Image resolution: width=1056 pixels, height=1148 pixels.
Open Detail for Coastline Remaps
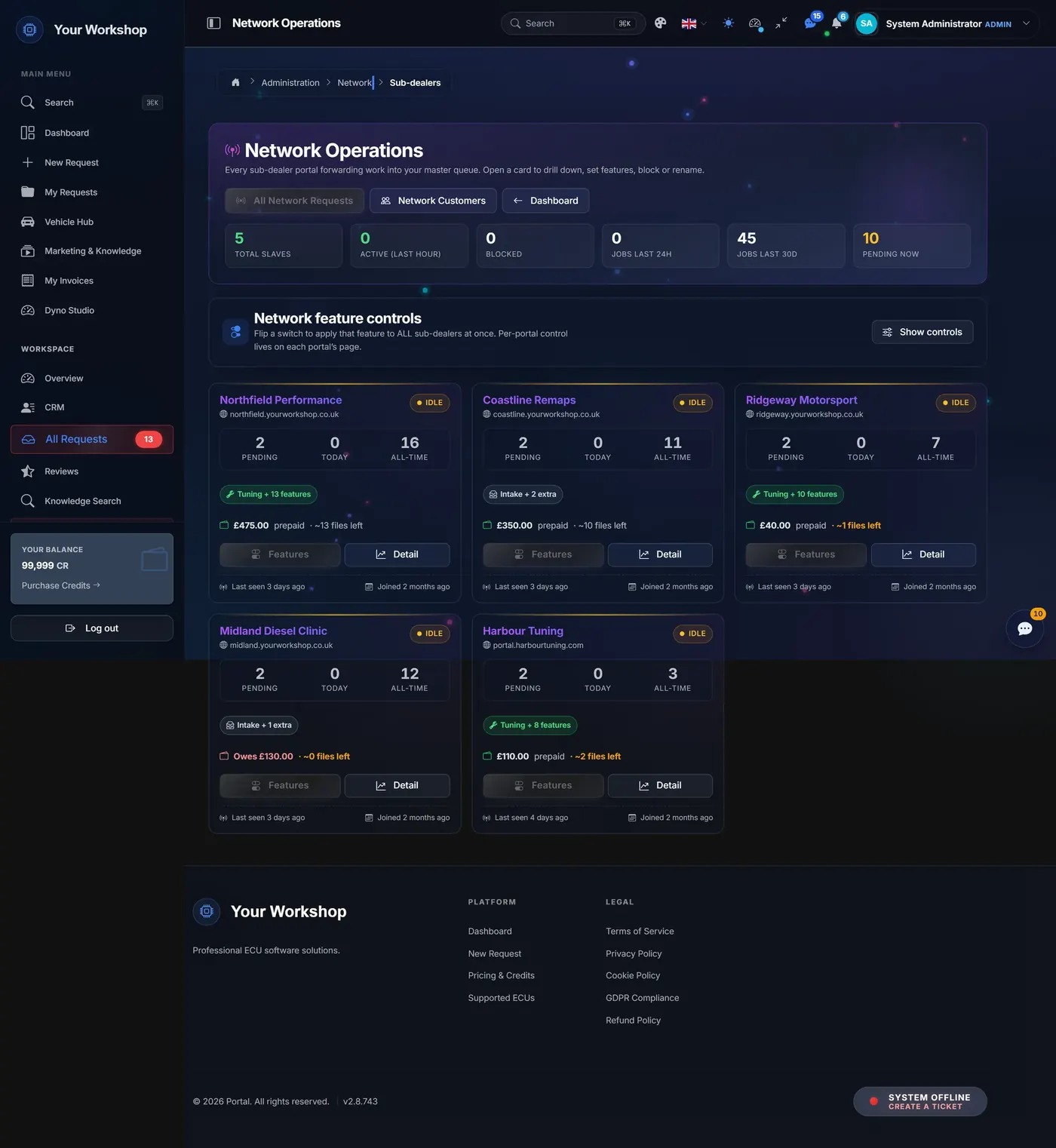[660, 554]
